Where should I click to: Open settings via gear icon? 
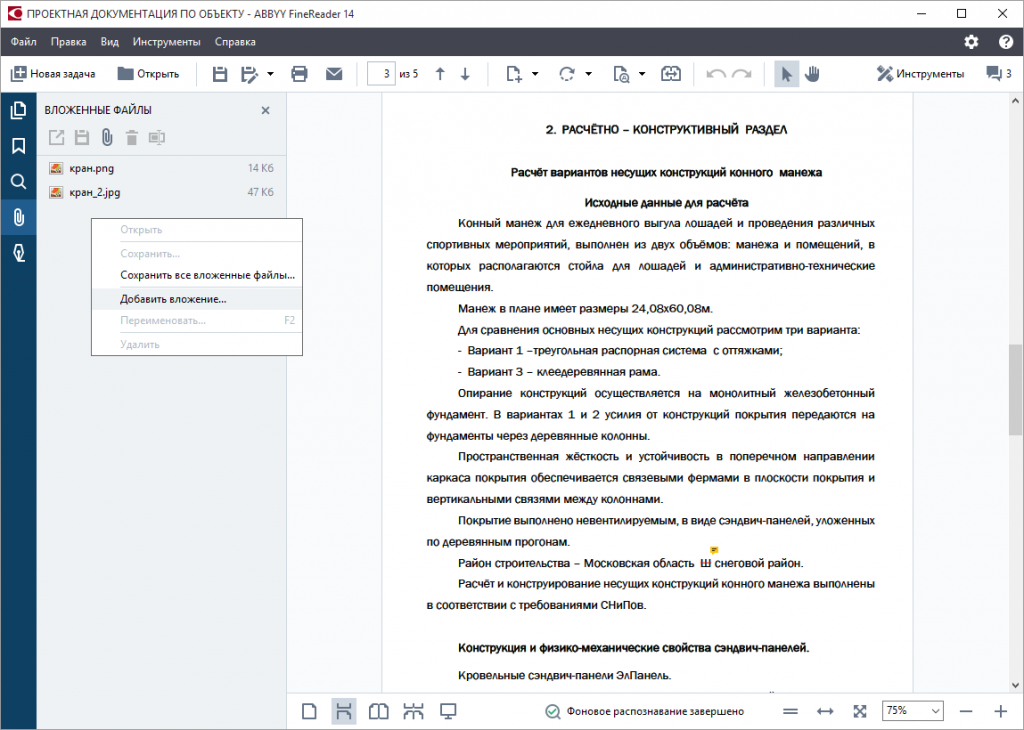pos(971,42)
